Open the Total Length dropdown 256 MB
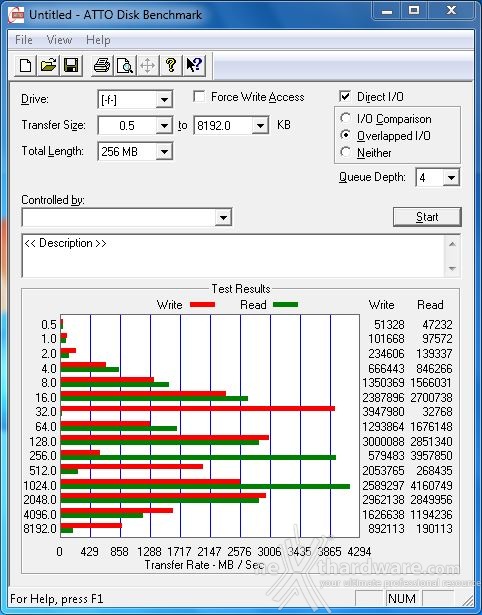The height and width of the screenshot is (615, 482). [164, 151]
